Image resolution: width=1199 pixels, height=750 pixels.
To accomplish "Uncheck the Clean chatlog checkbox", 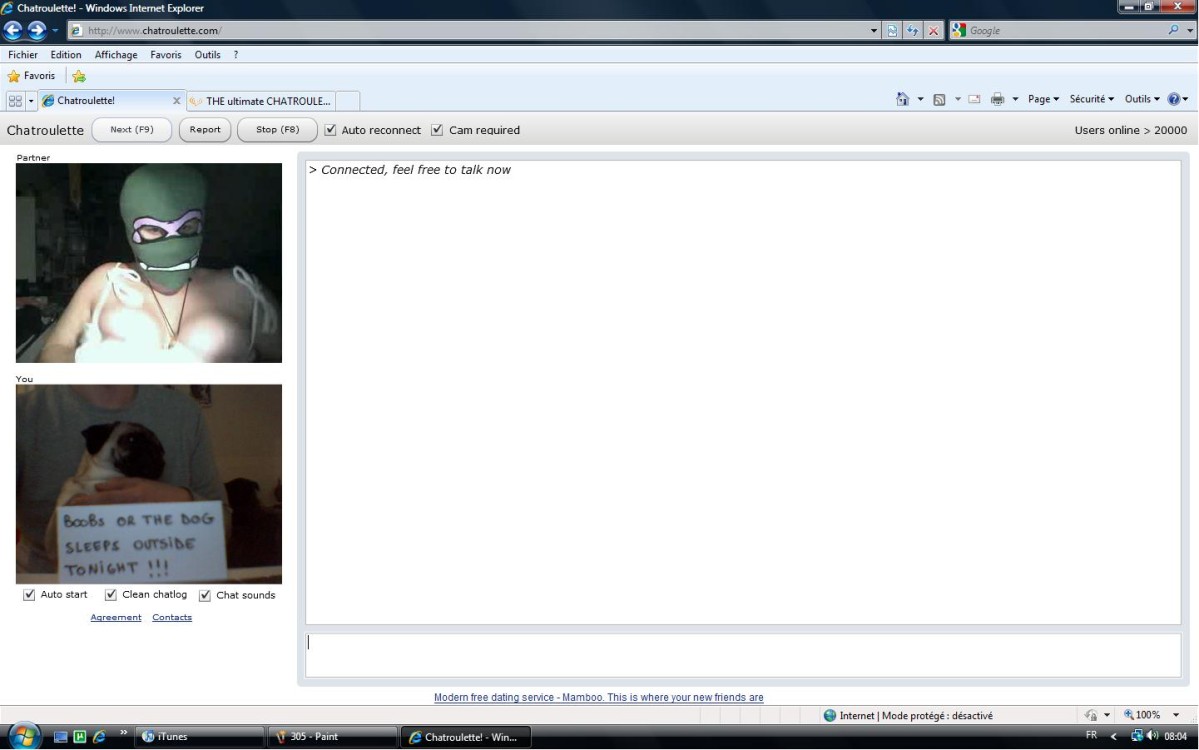I will click(x=111, y=595).
